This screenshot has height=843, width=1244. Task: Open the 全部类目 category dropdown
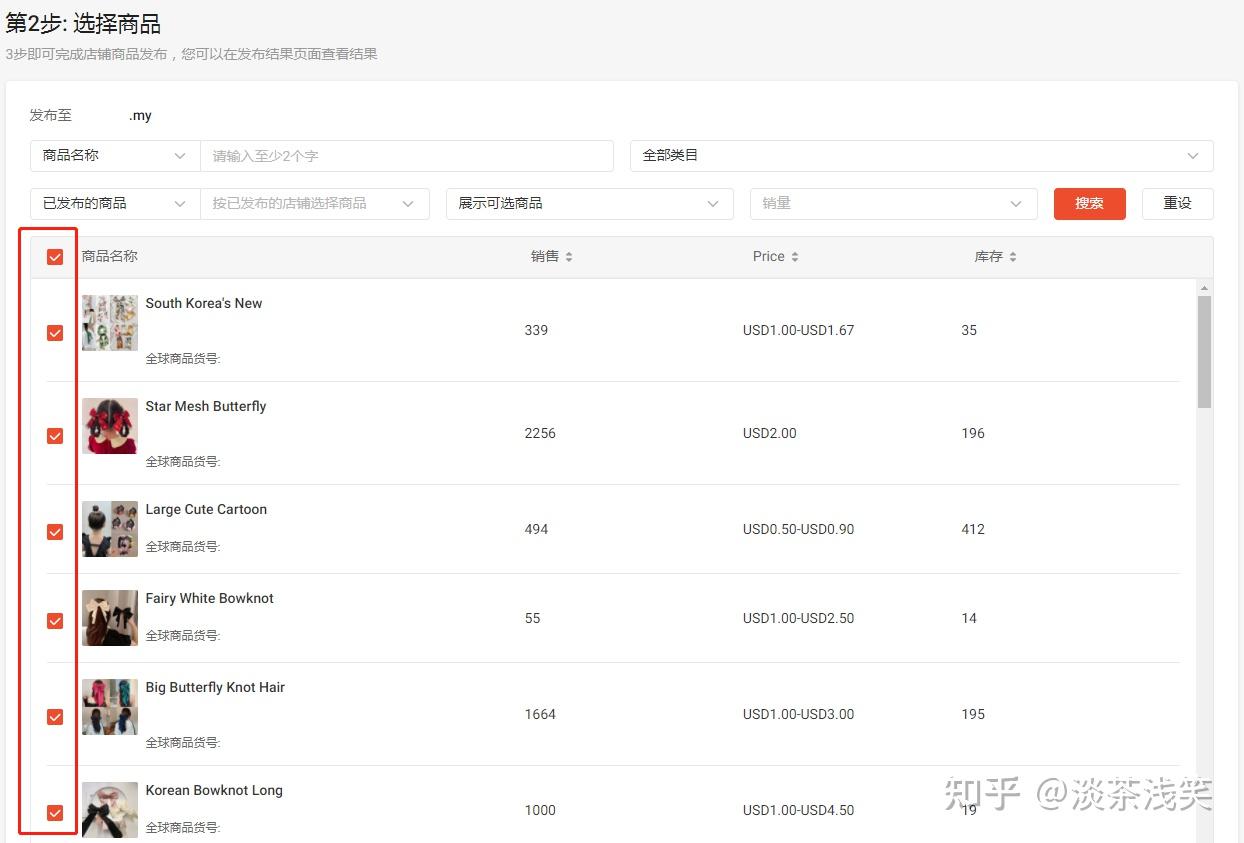point(921,156)
